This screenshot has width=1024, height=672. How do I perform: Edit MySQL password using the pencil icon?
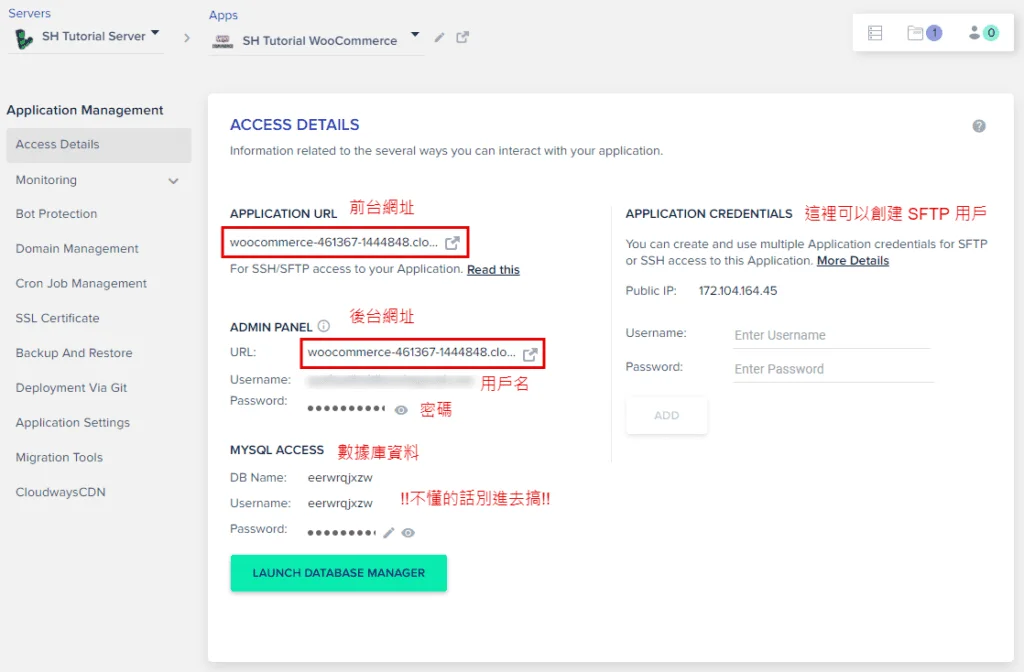pos(389,532)
